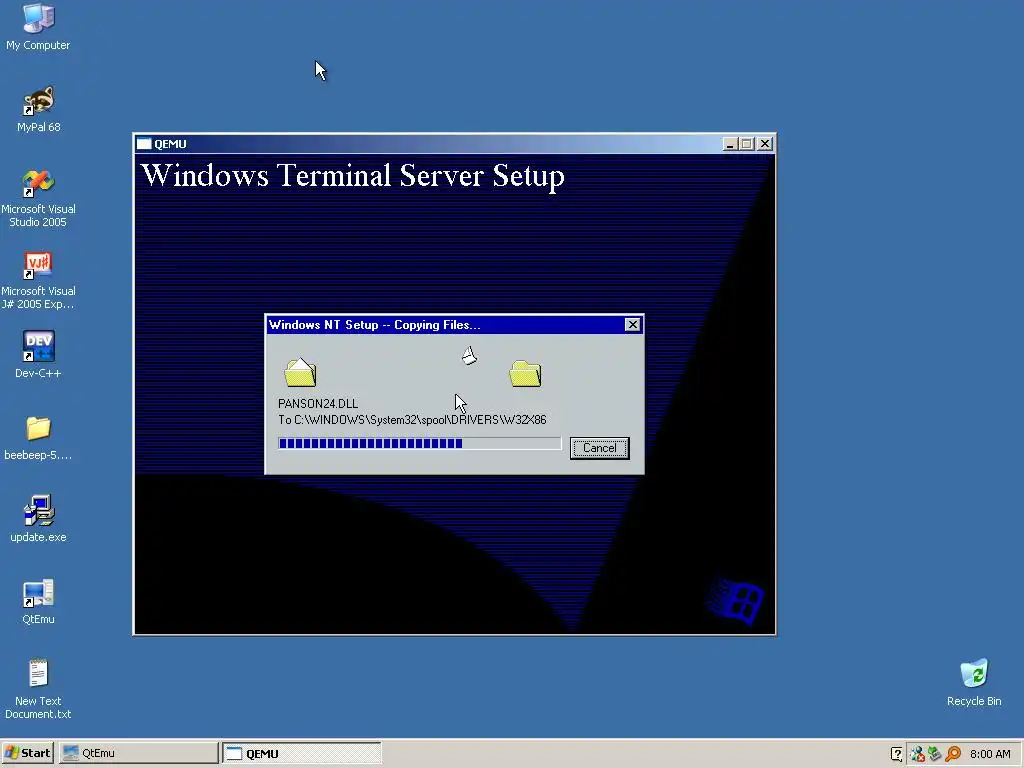
Task: Cancel the Windows NT file copying
Action: (x=600, y=448)
